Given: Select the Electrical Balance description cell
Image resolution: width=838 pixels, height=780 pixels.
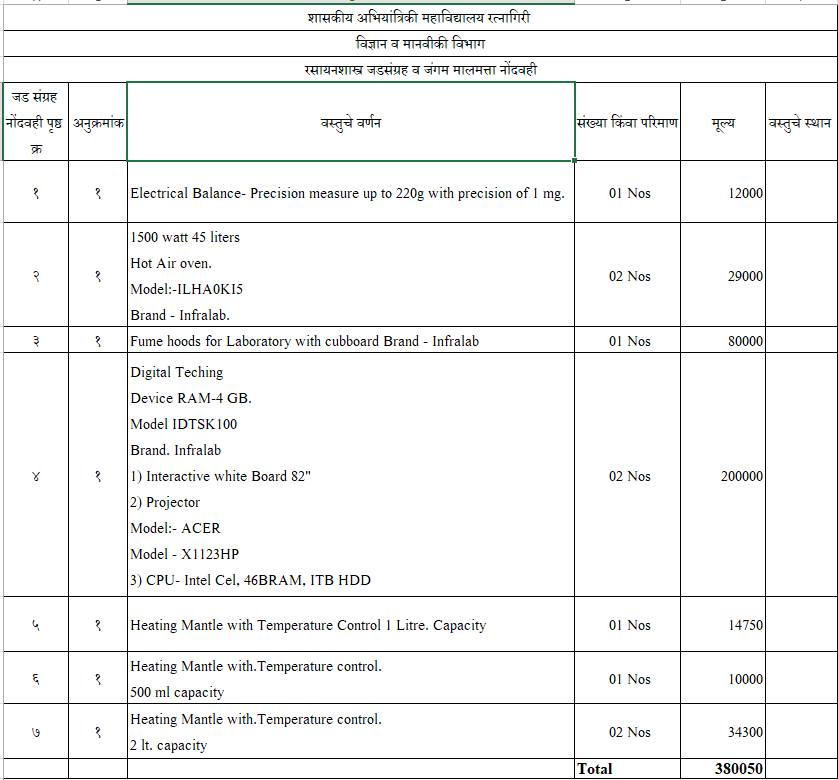Looking at the screenshot, I should point(350,193).
